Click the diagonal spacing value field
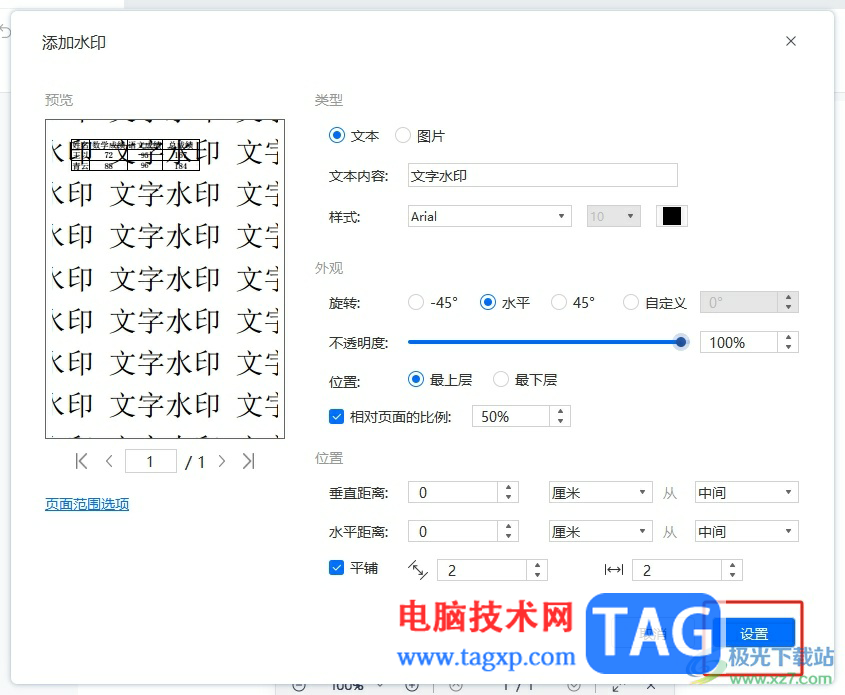The width and height of the screenshot is (845, 695). [482, 570]
